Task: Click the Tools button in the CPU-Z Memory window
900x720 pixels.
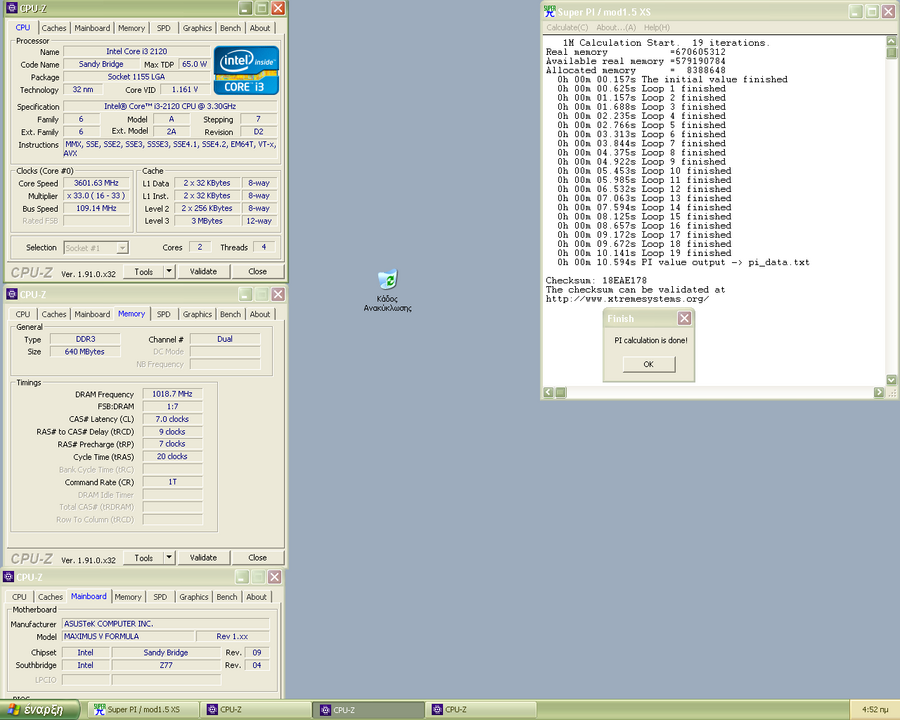Action: coord(143,557)
